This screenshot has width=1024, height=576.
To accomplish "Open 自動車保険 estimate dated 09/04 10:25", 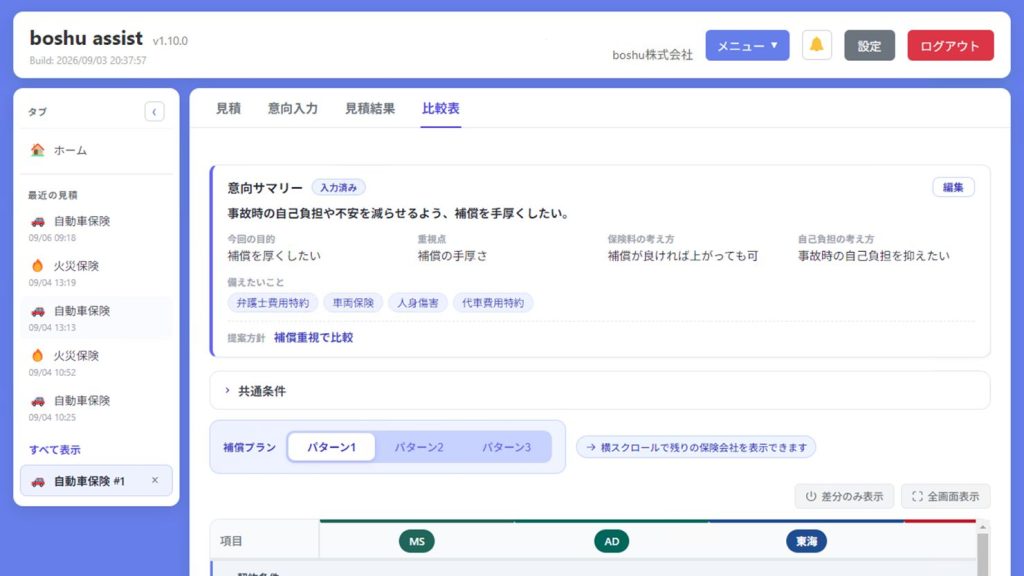I will click(96, 408).
